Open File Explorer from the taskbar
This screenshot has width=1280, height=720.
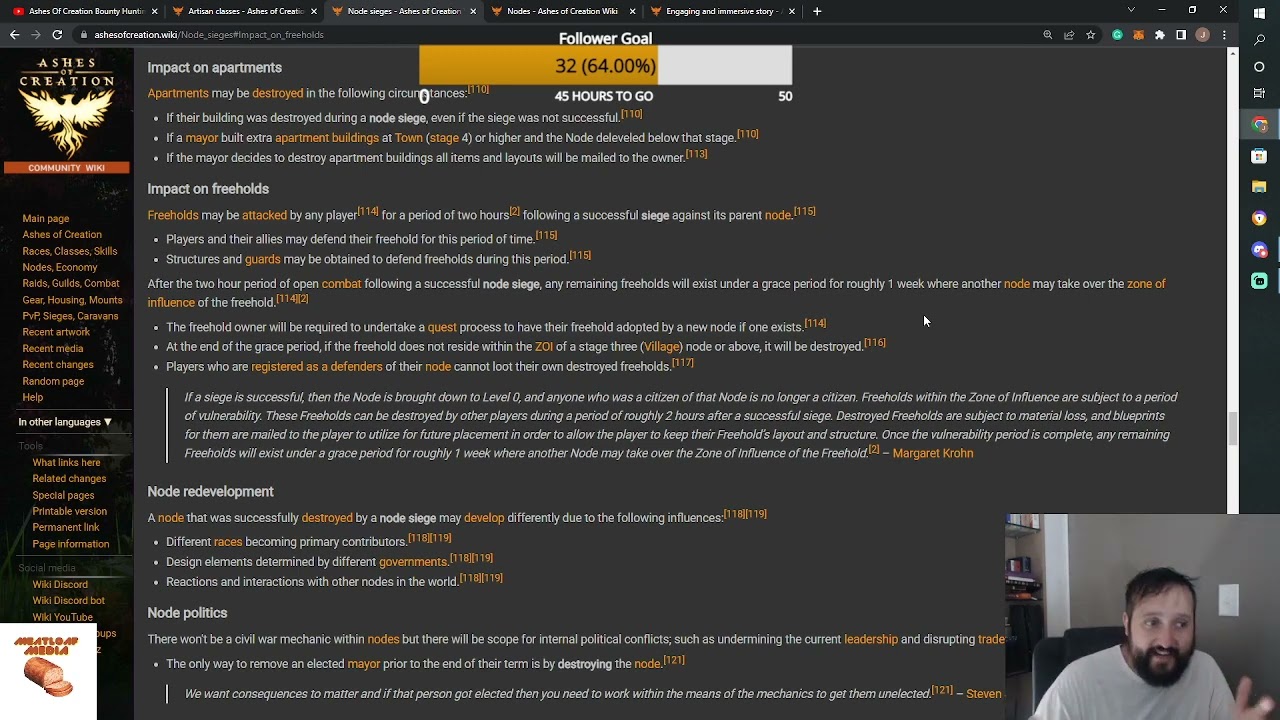pos(1259,187)
